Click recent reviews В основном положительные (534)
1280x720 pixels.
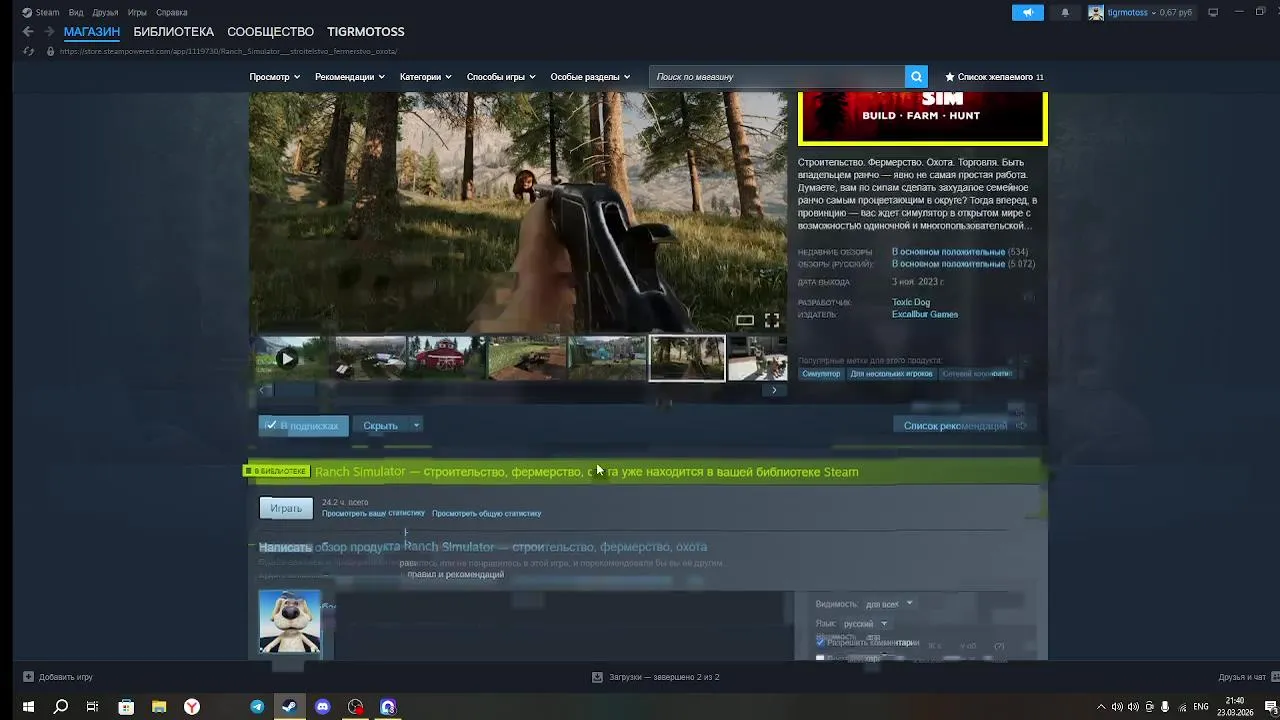pyautogui.click(x=960, y=252)
